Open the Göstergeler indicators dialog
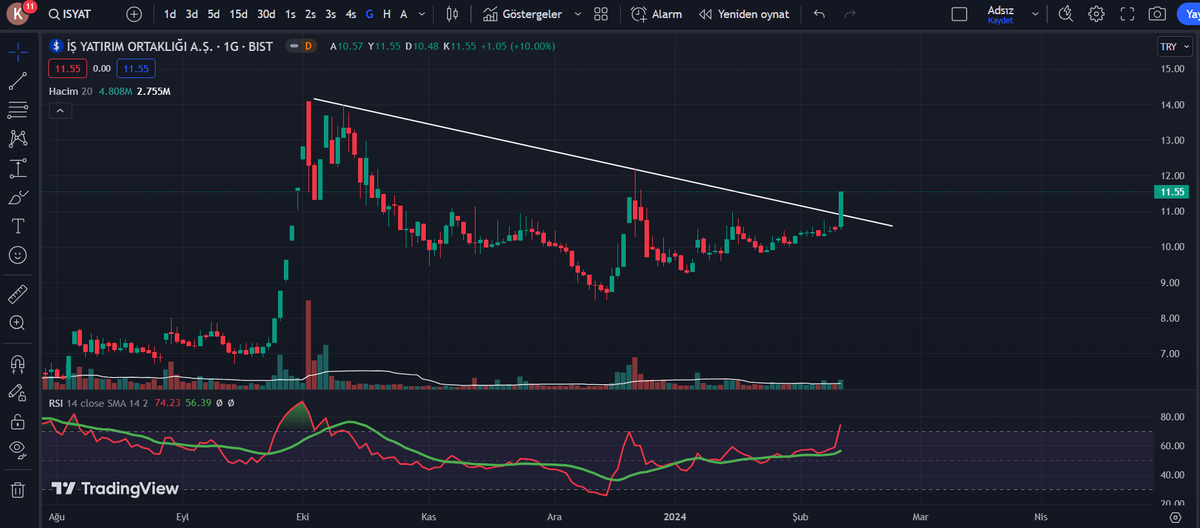 pos(522,14)
